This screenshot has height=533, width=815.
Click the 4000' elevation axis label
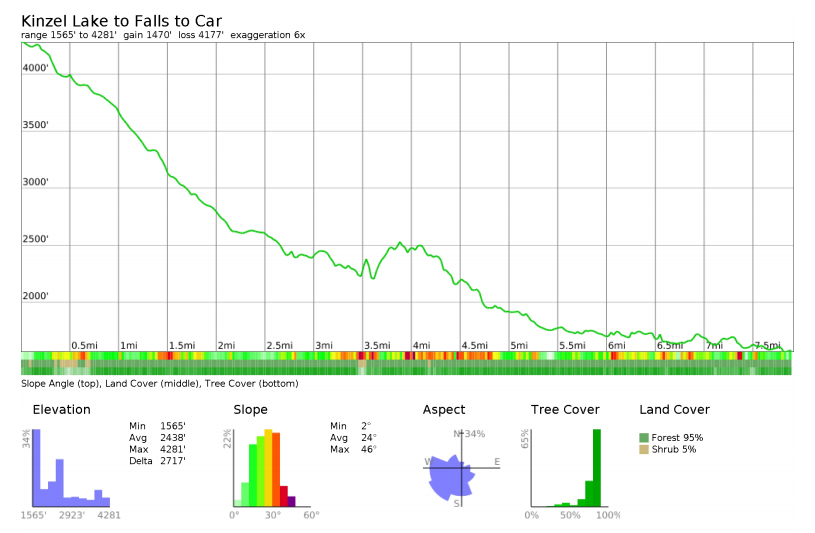tap(36, 68)
